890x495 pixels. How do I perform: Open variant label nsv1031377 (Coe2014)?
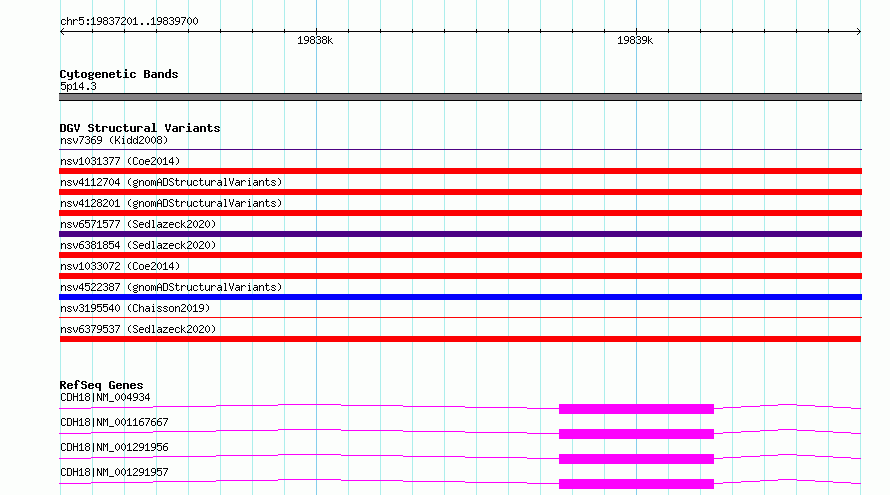120,161
